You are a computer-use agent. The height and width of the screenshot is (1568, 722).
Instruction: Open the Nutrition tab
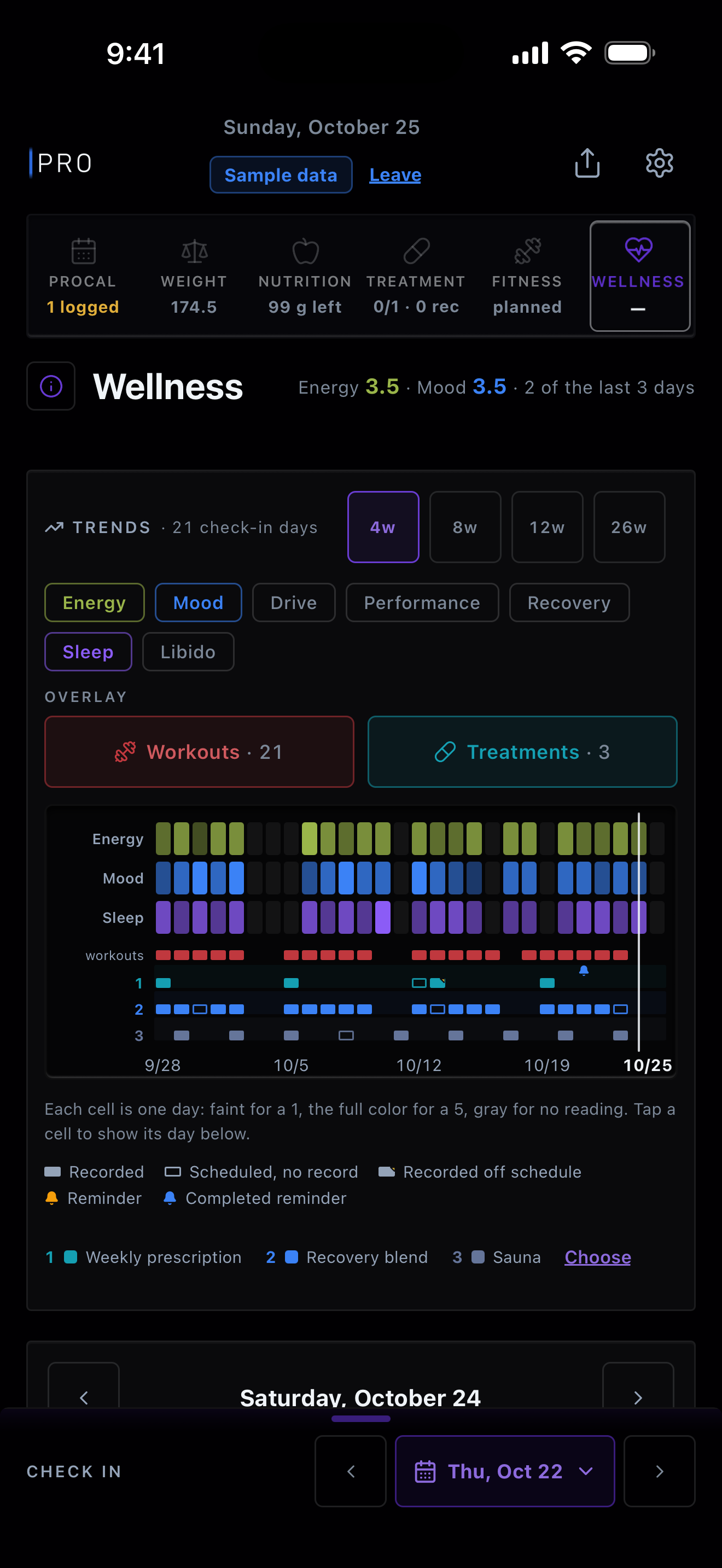tap(305, 276)
